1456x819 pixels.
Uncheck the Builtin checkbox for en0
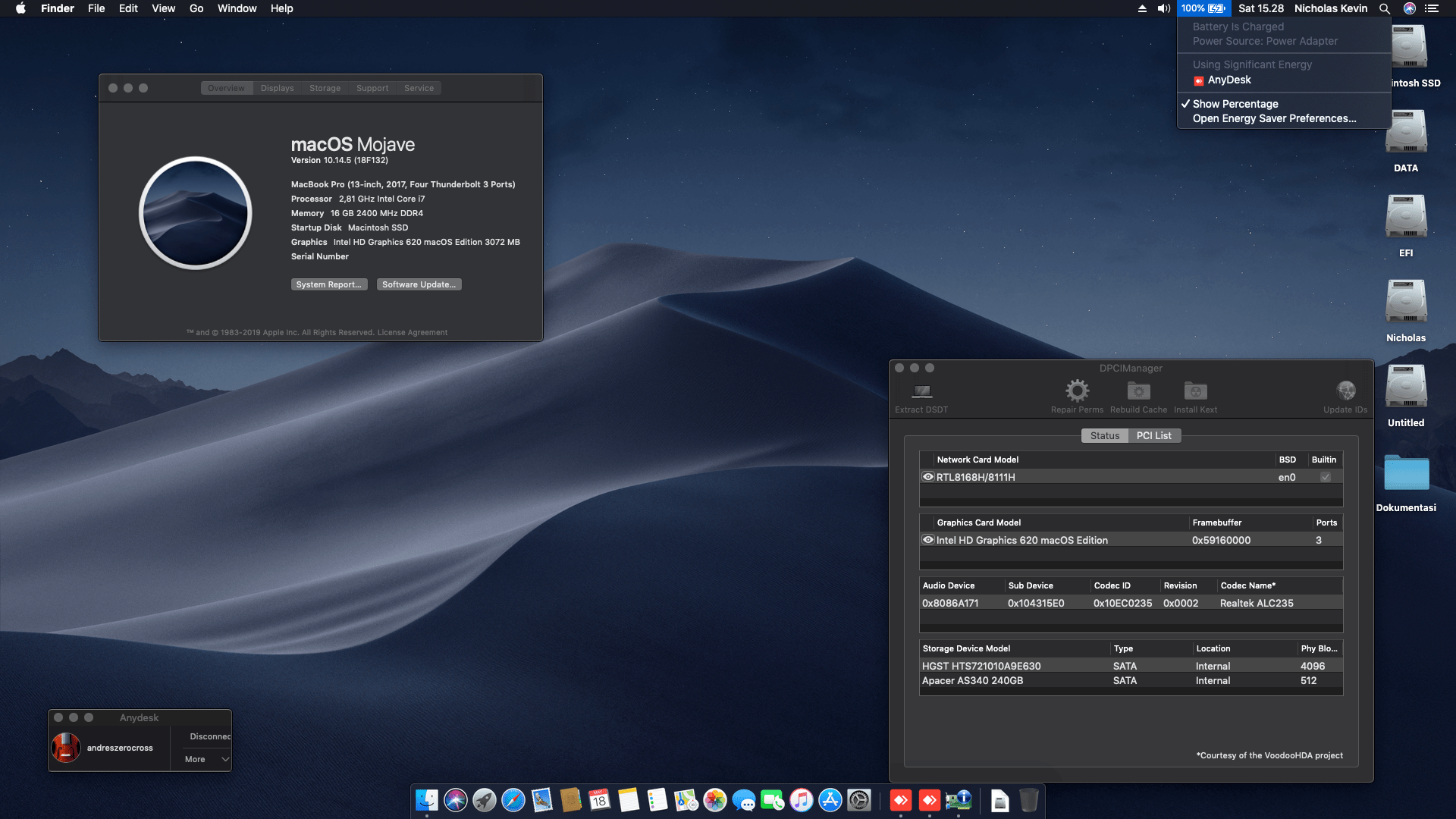click(x=1326, y=477)
